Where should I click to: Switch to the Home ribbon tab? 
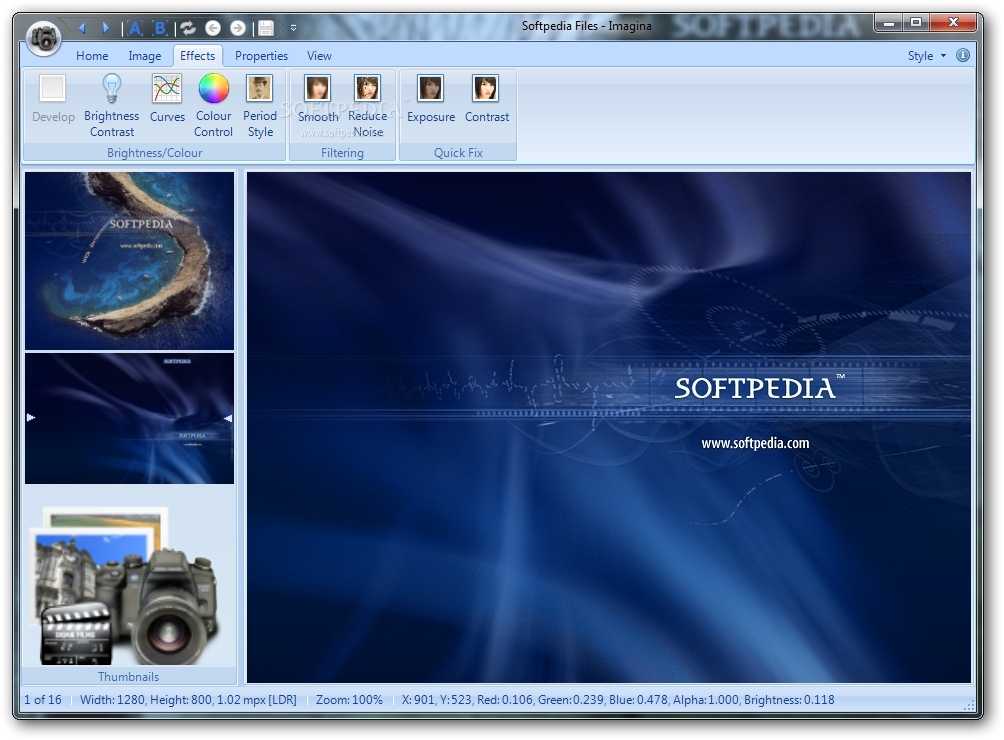point(92,56)
